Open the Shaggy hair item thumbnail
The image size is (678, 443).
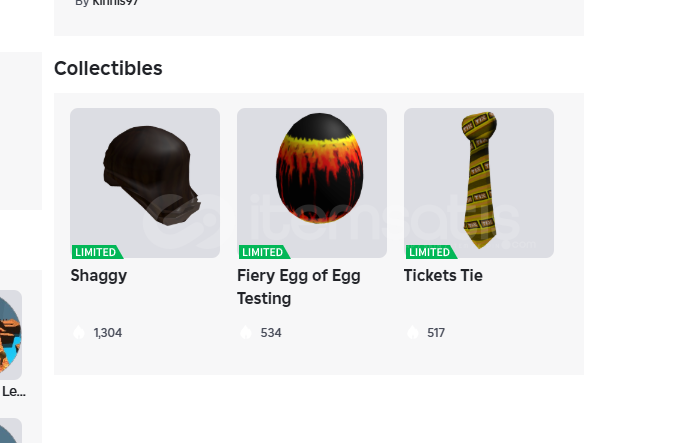145,183
